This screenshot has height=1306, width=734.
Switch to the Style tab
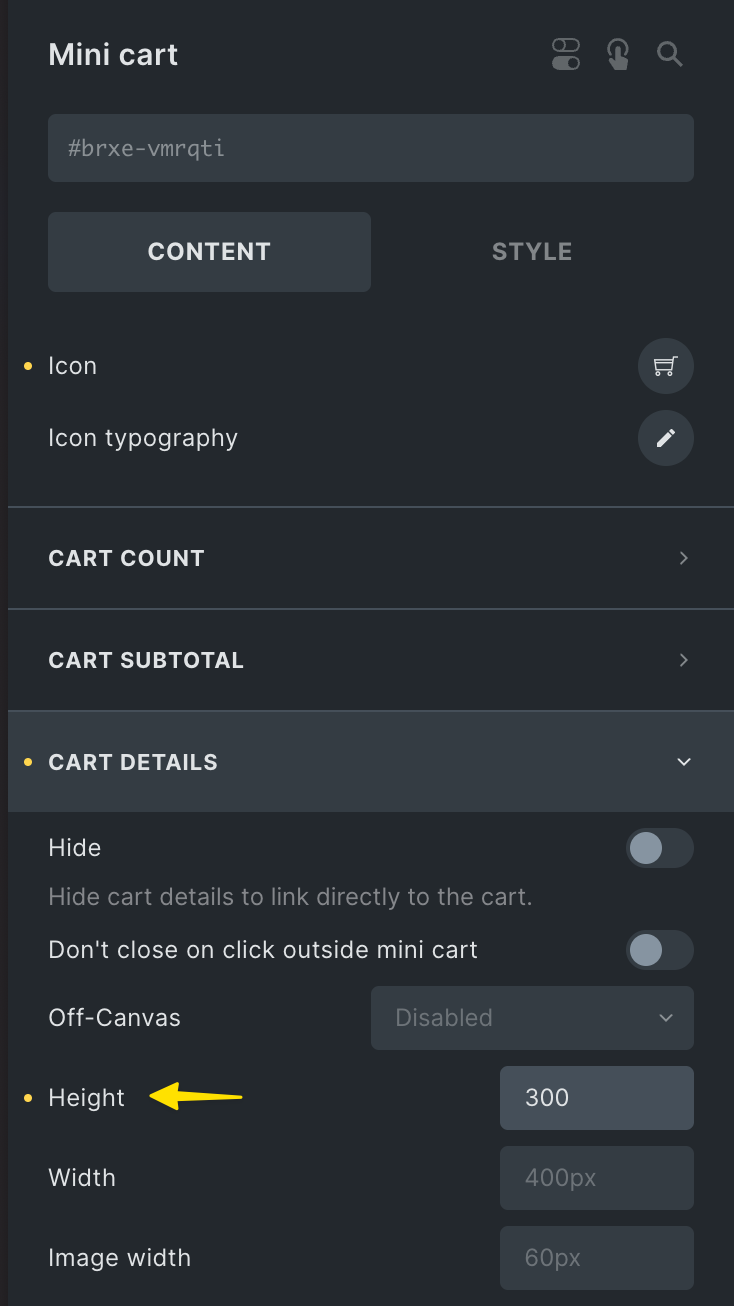[531, 252]
